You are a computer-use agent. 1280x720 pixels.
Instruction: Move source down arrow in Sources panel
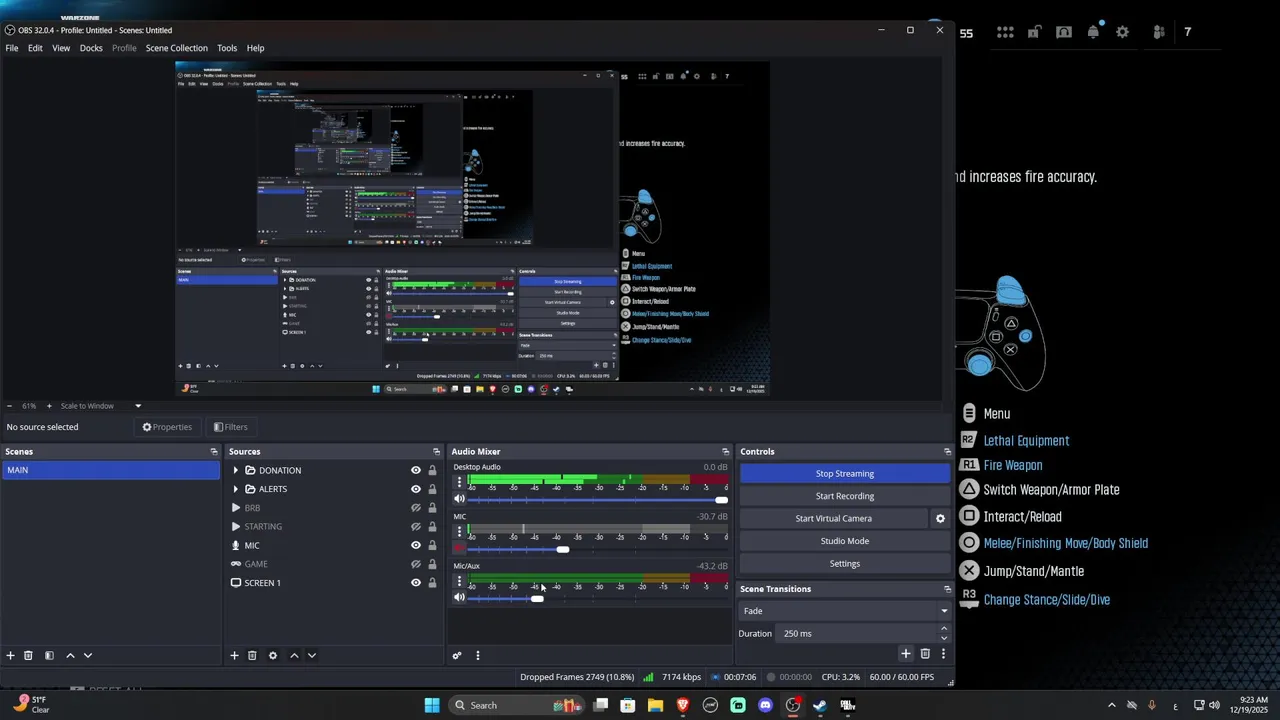click(x=312, y=655)
